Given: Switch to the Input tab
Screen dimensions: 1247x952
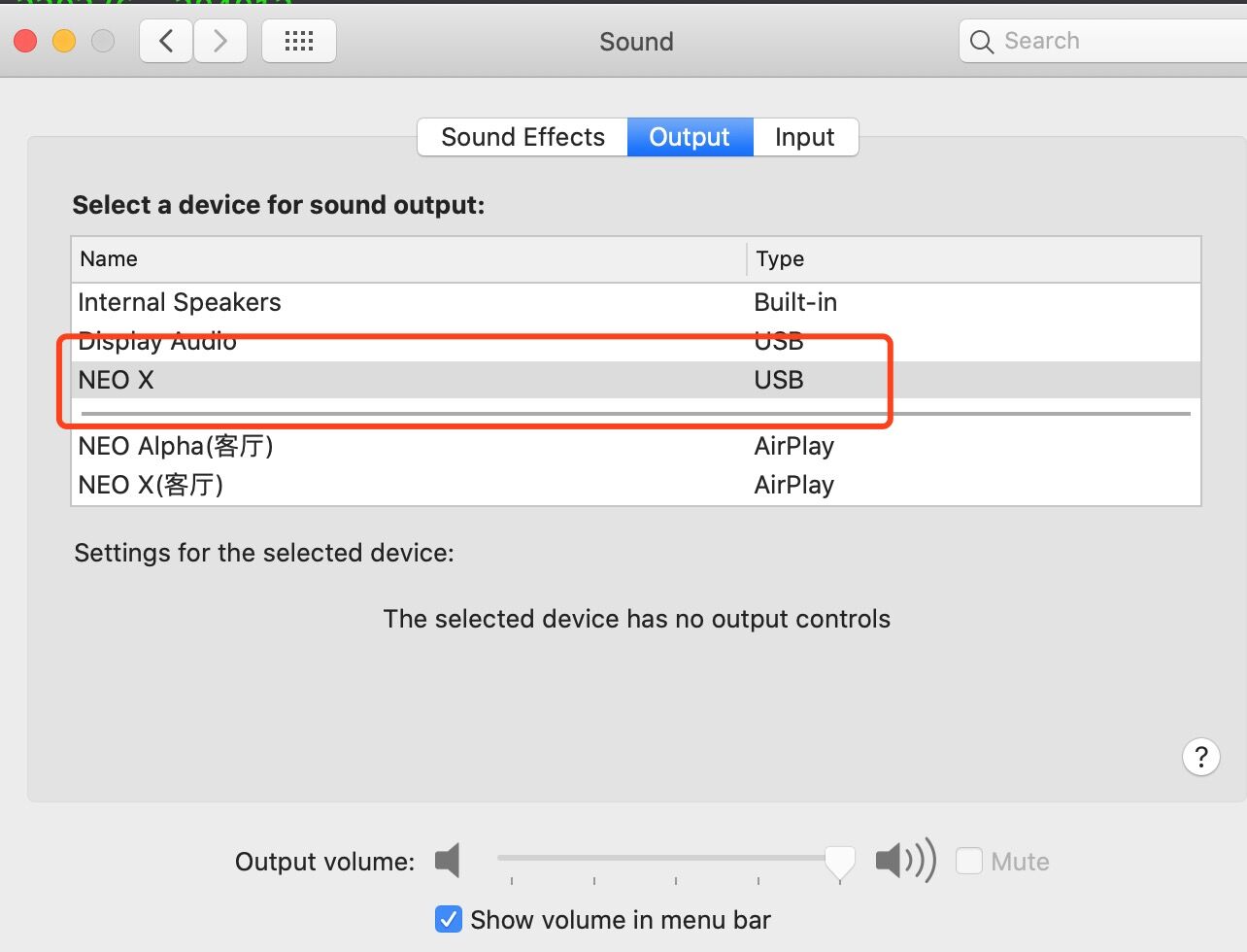Looking at the screenshot, I should coord(805,137).
